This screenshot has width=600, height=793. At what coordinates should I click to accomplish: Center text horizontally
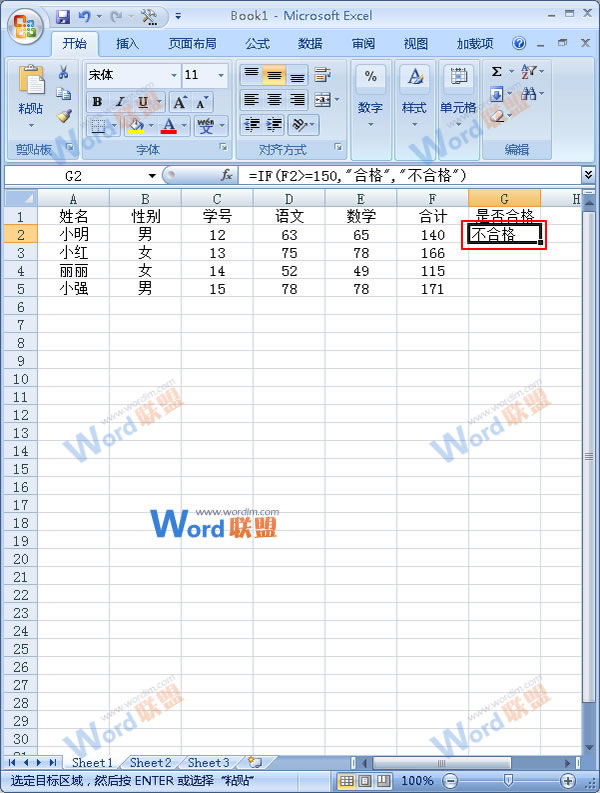[x=274, y=100]
